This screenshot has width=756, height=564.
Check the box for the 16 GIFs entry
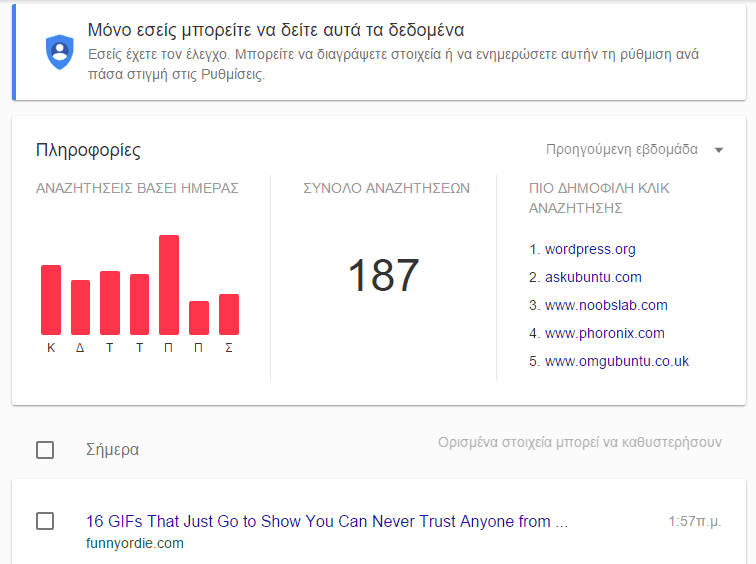[x=45, y=521]
